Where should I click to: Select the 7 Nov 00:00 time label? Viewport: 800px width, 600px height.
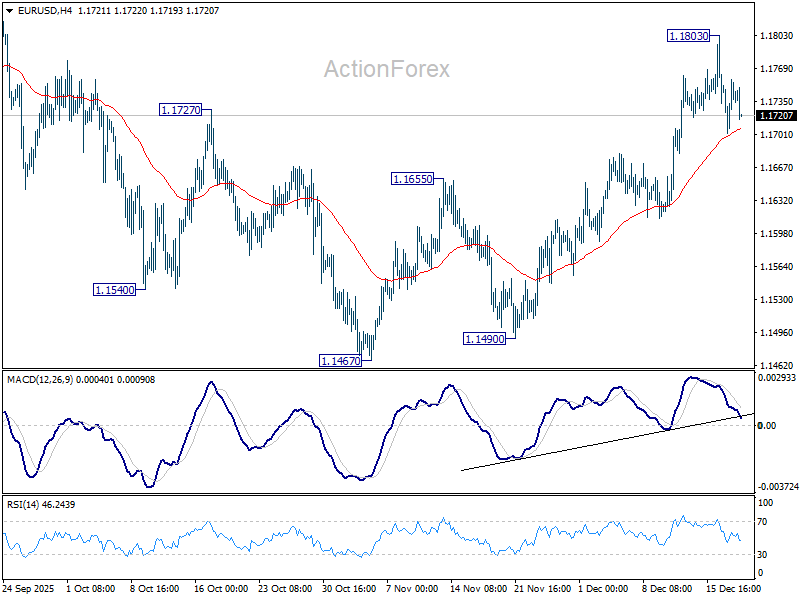pyautogui.click(x=412, y=588)
